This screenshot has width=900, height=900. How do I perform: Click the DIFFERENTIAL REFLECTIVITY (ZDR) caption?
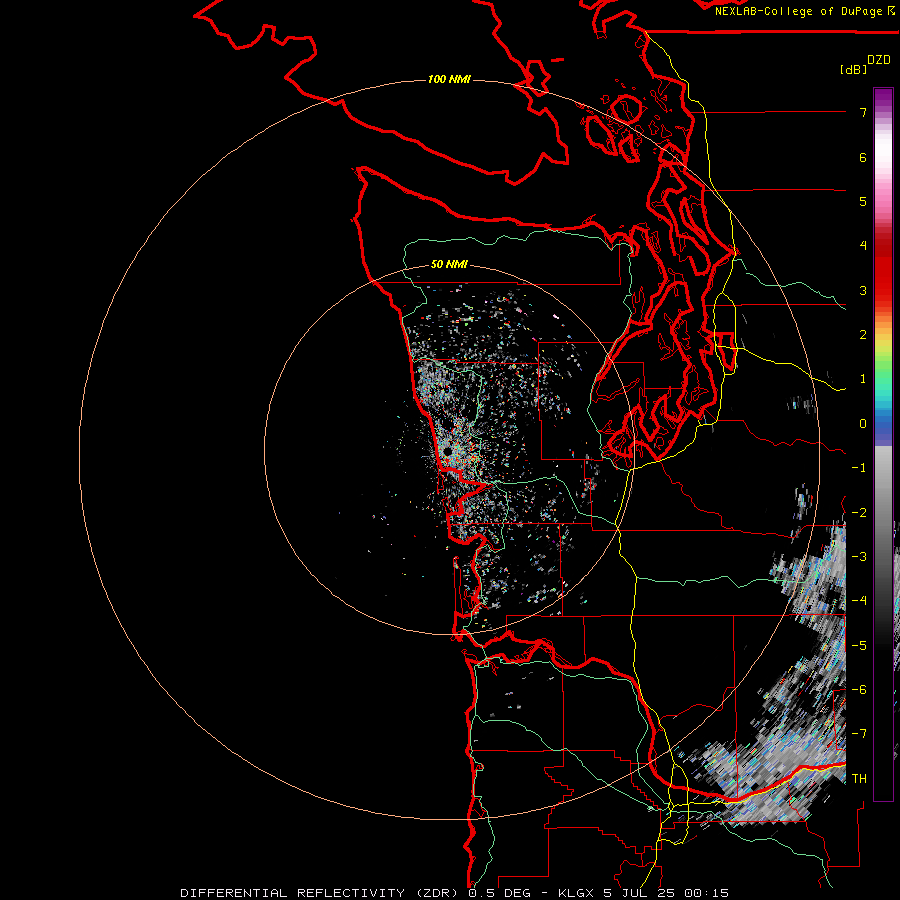click(319, 893)
